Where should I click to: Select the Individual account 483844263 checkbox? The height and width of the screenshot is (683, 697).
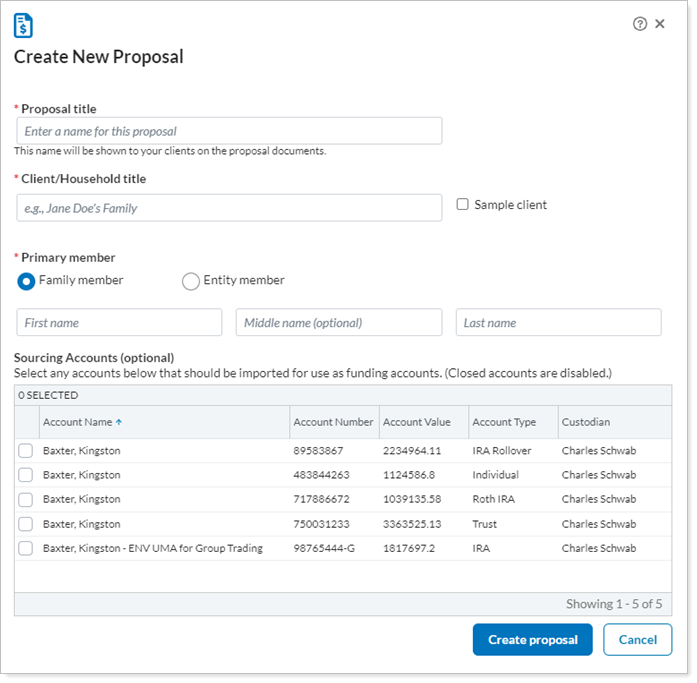26,476
